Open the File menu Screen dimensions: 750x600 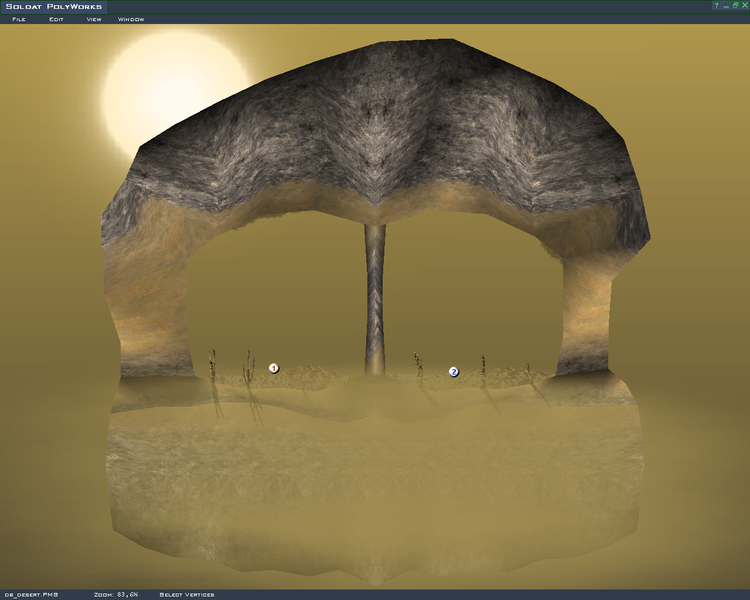tap(17, 19)
